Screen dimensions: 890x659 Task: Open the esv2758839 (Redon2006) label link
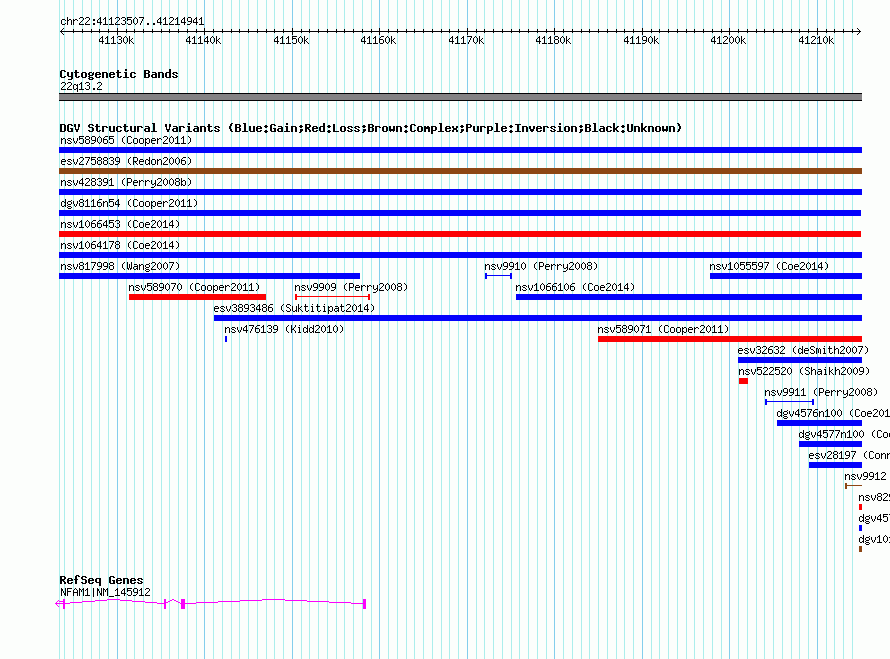(126, 161)
